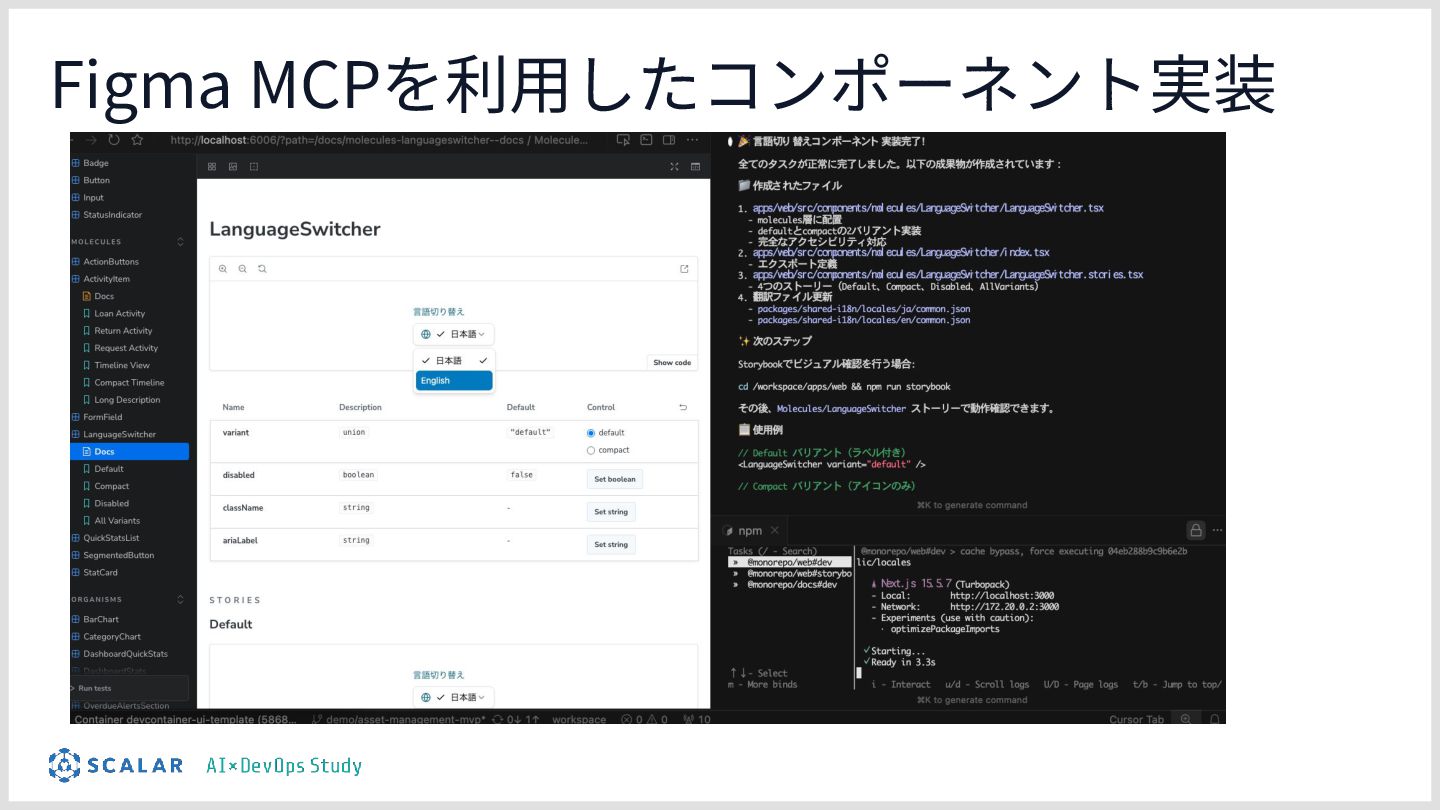Click Set string for ariaLabel

(x=611, y=545)
